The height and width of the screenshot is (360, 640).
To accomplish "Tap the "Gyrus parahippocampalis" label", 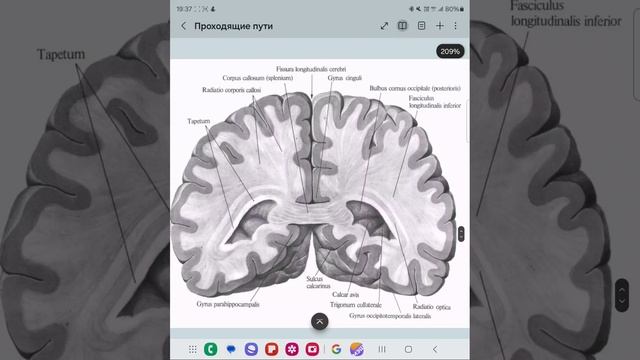I will (228, 304).
